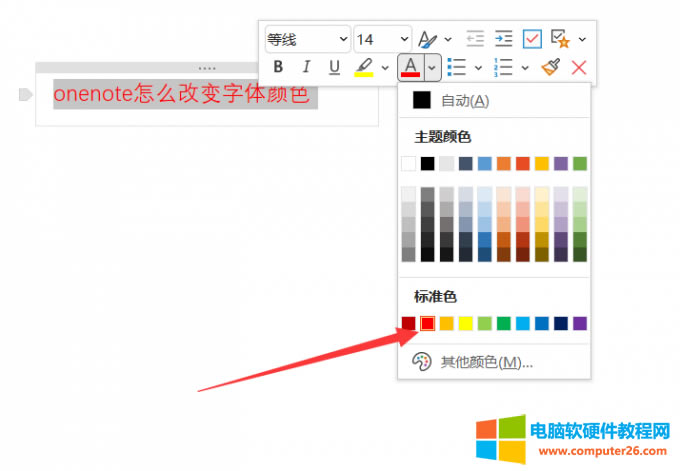Expand styles dropdown arrow
The height and width of the screenshot is (471, 680).
[448, 39]
